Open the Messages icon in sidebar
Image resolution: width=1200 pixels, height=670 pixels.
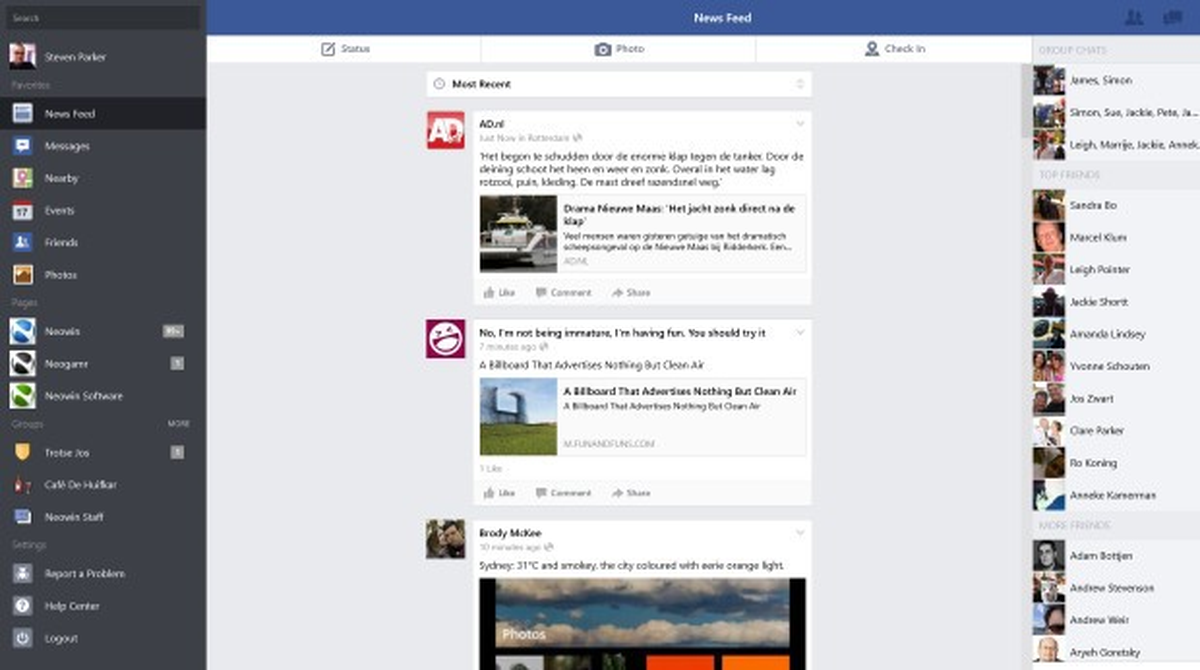pos(23,146)
